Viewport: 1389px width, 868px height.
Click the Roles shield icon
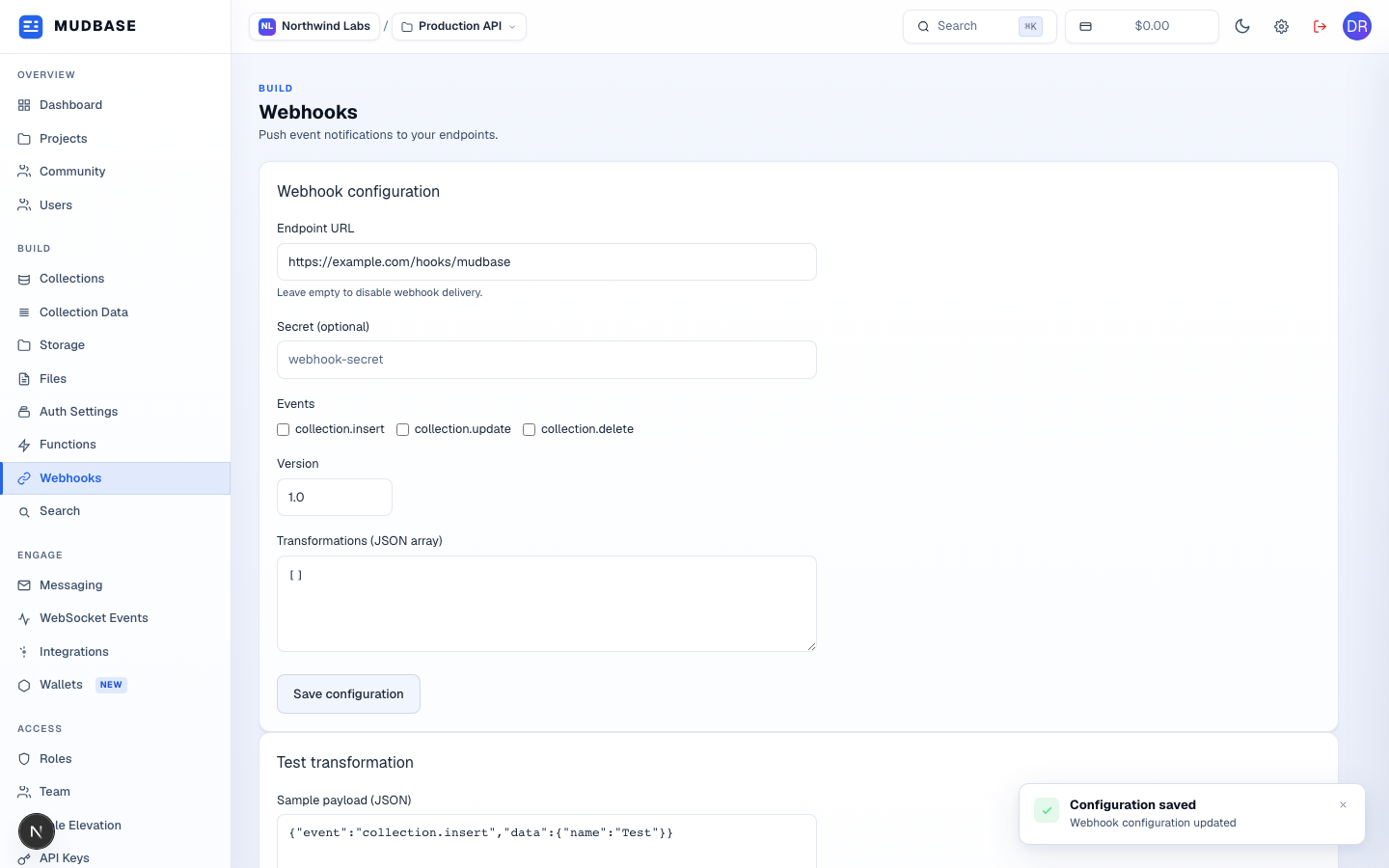(24, 759)
